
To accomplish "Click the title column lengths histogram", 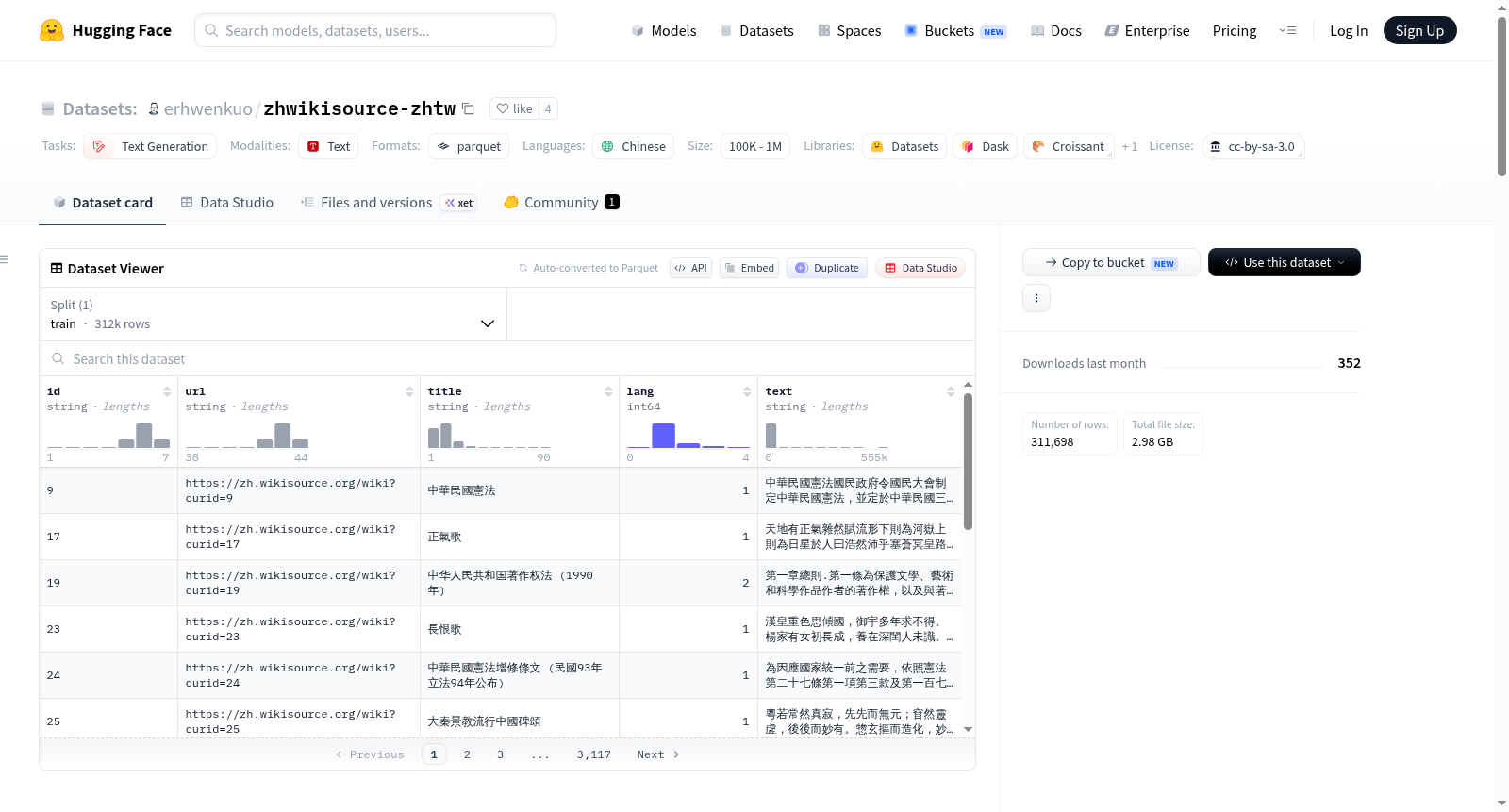I will click(x=489, y=436).
